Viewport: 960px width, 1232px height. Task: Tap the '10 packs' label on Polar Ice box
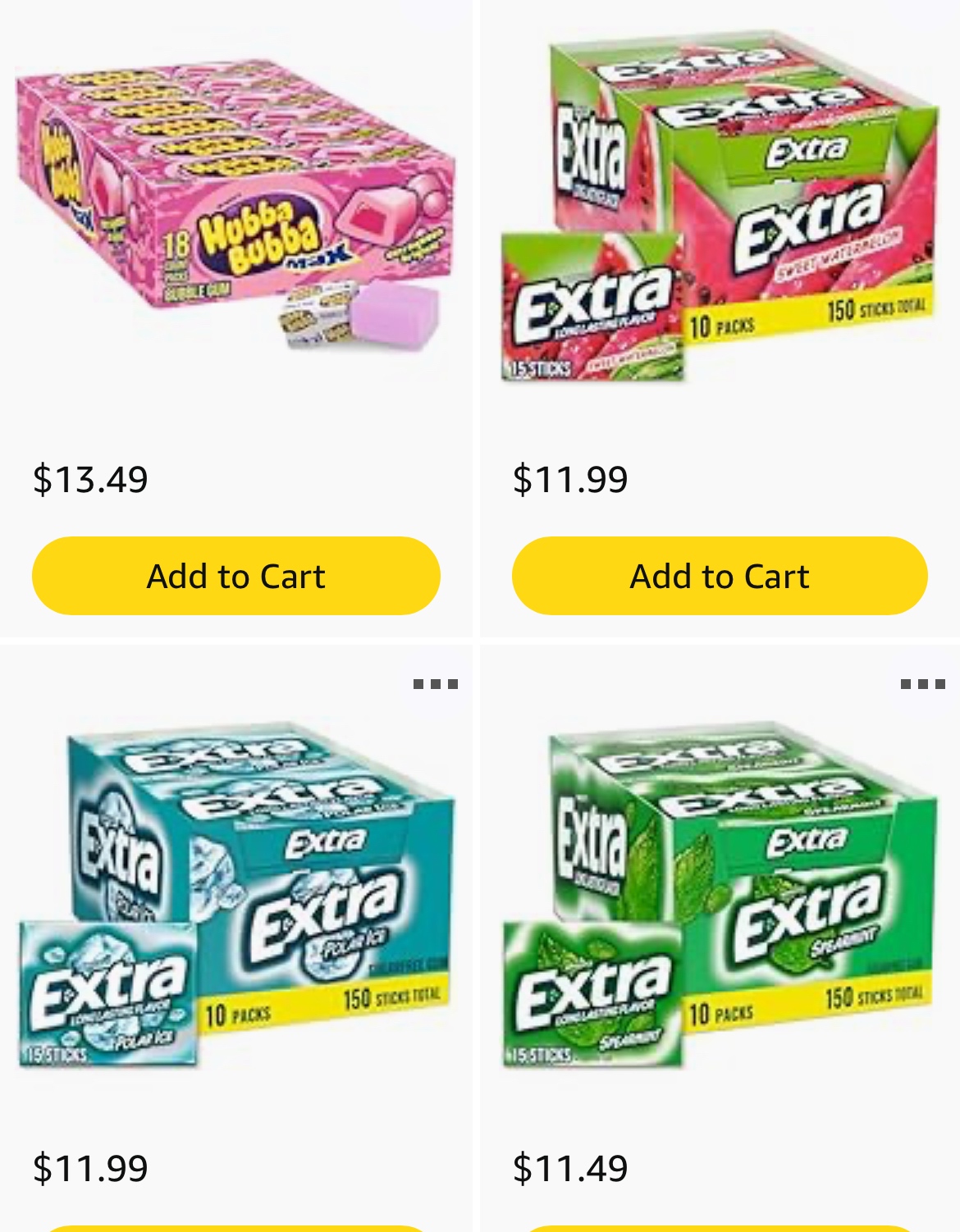238,1015
